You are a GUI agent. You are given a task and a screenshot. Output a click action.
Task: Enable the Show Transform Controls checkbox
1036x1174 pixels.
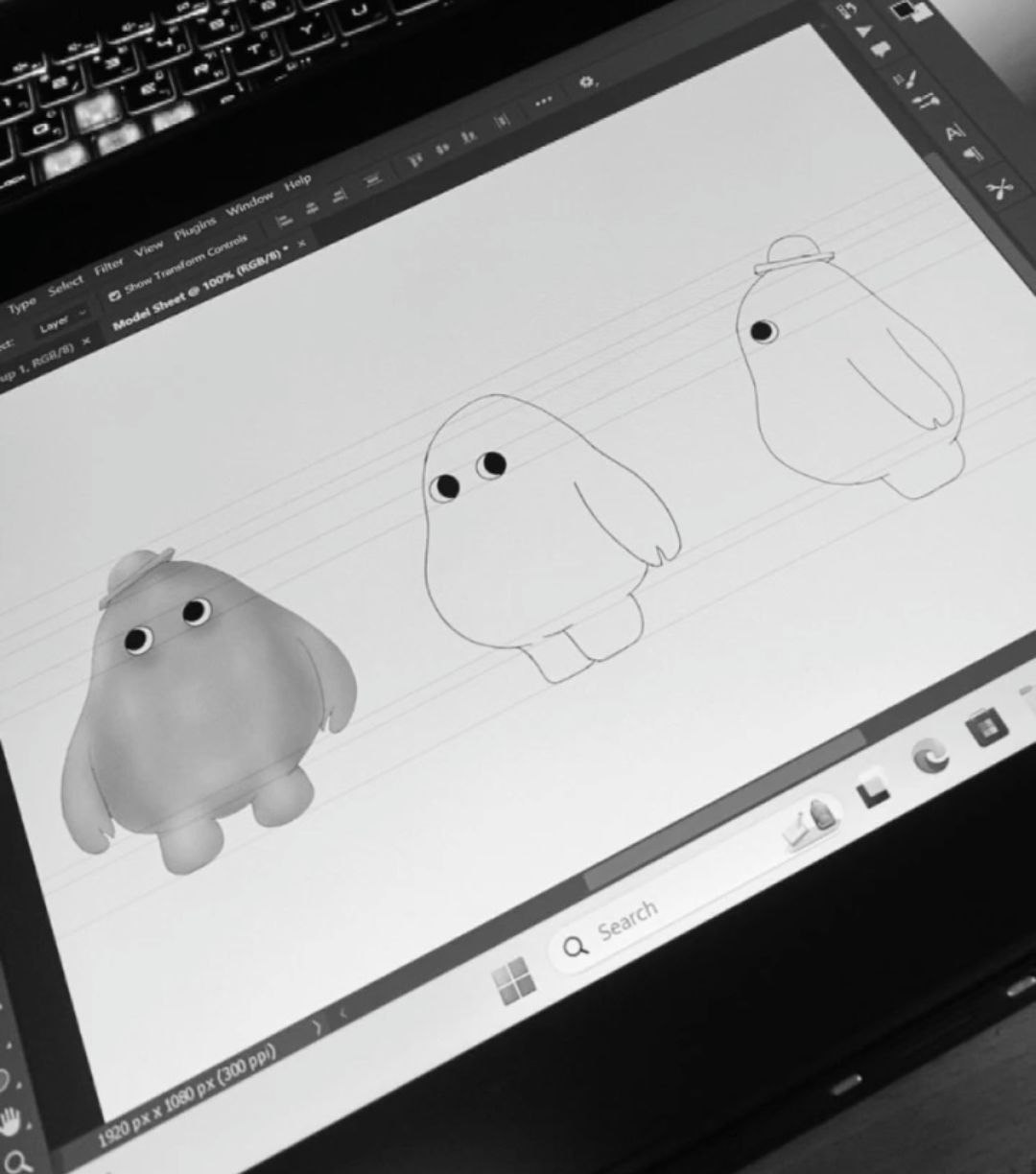(x=117, y=293)
